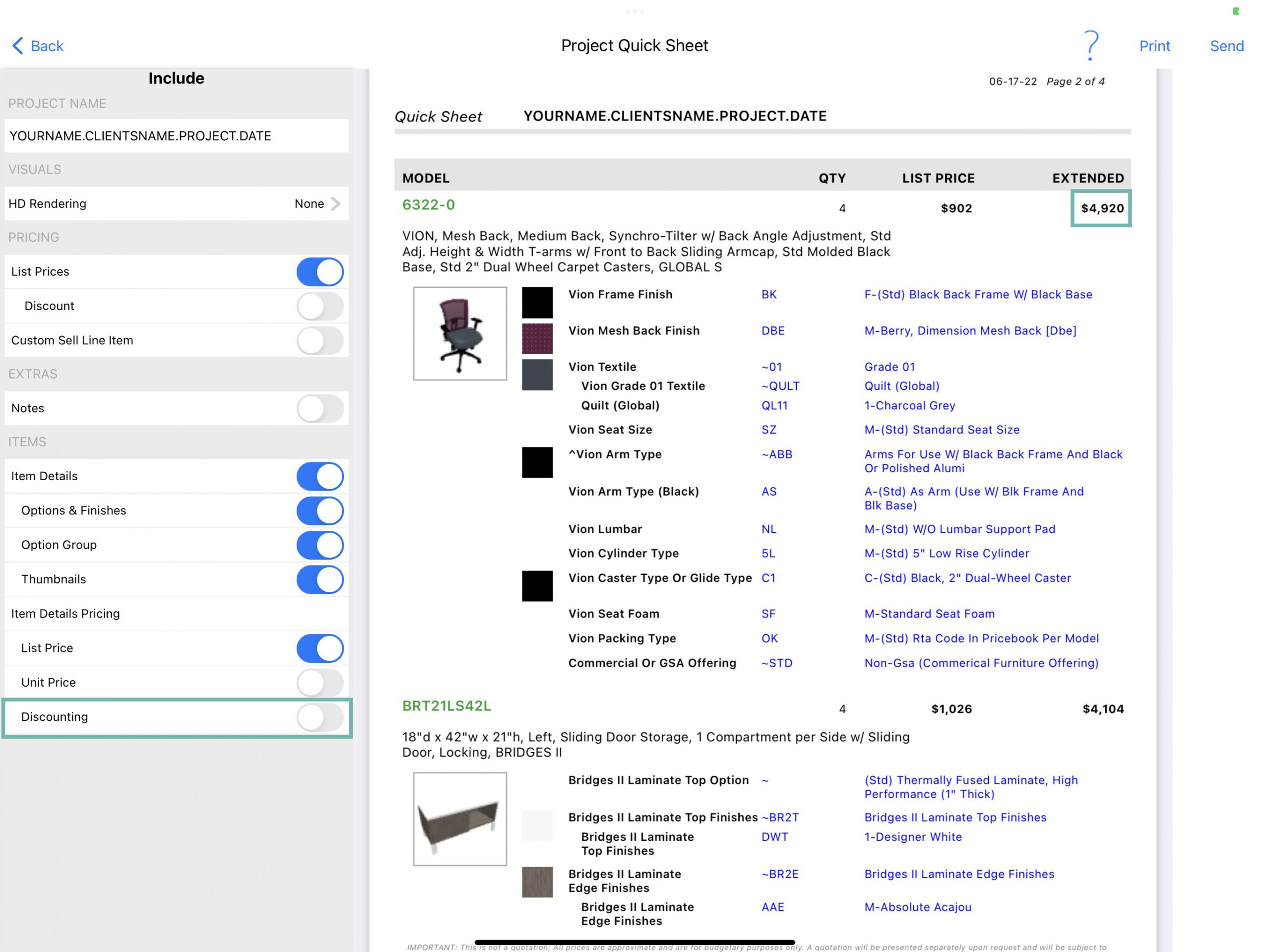This screenshot has height=952, width=1270.
Task: Tap the Send button
Action: pos(1226,46)
